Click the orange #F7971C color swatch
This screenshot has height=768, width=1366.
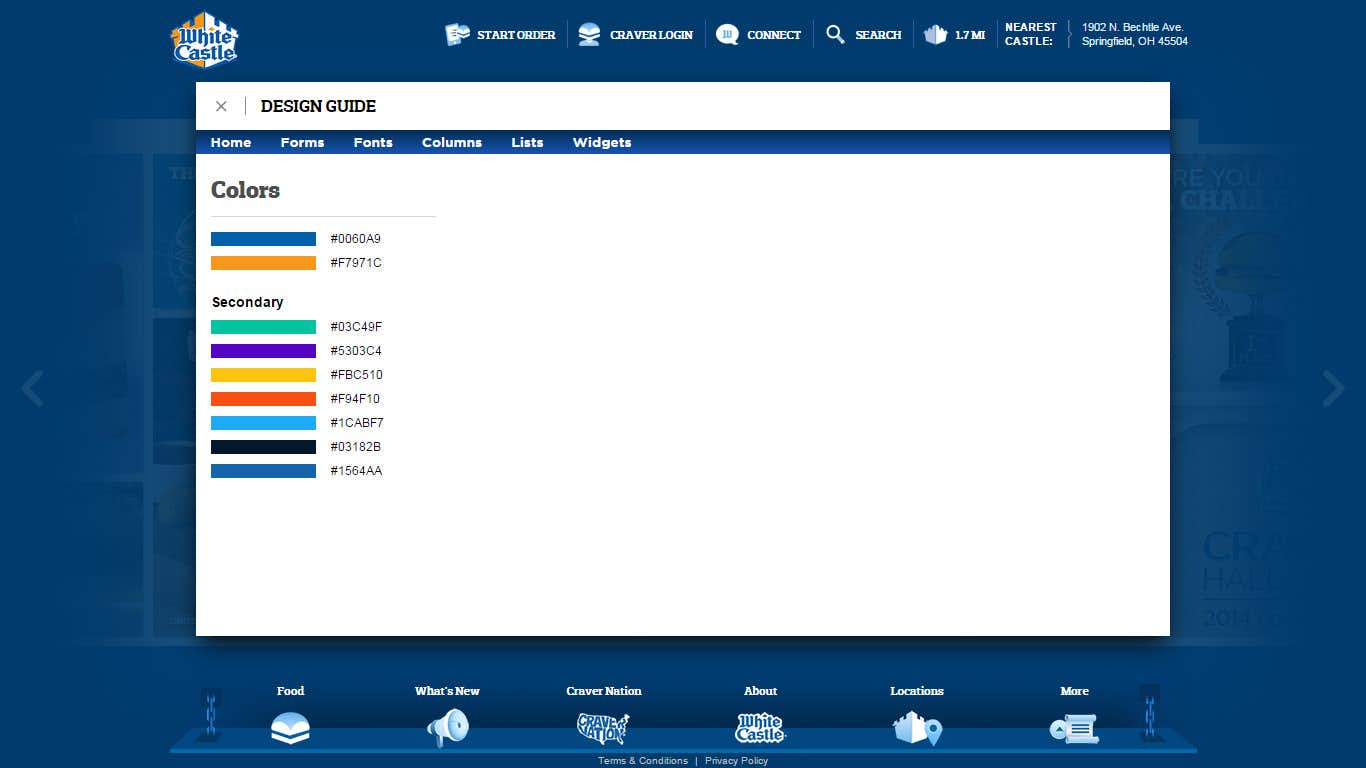[263, 263]
